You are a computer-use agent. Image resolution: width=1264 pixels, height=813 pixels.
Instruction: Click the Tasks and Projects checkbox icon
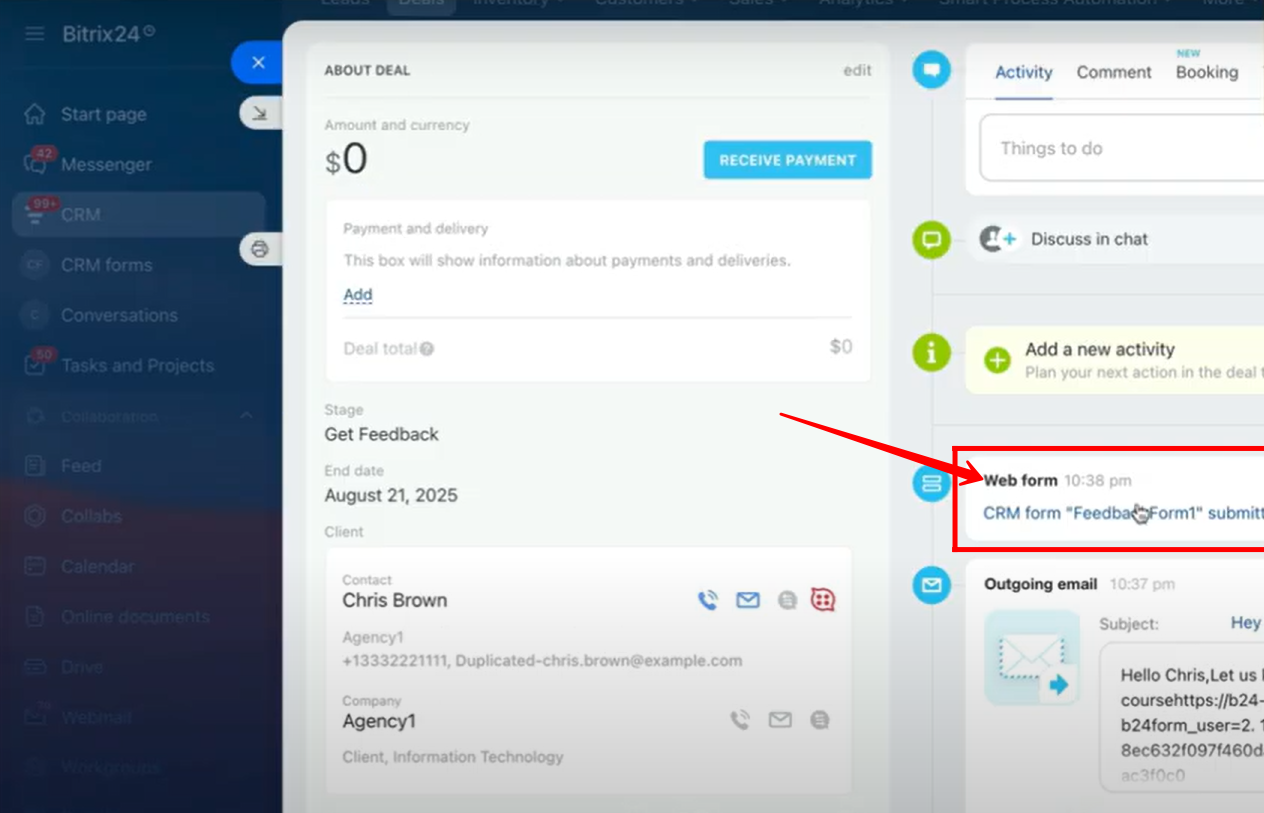point(35,365)
